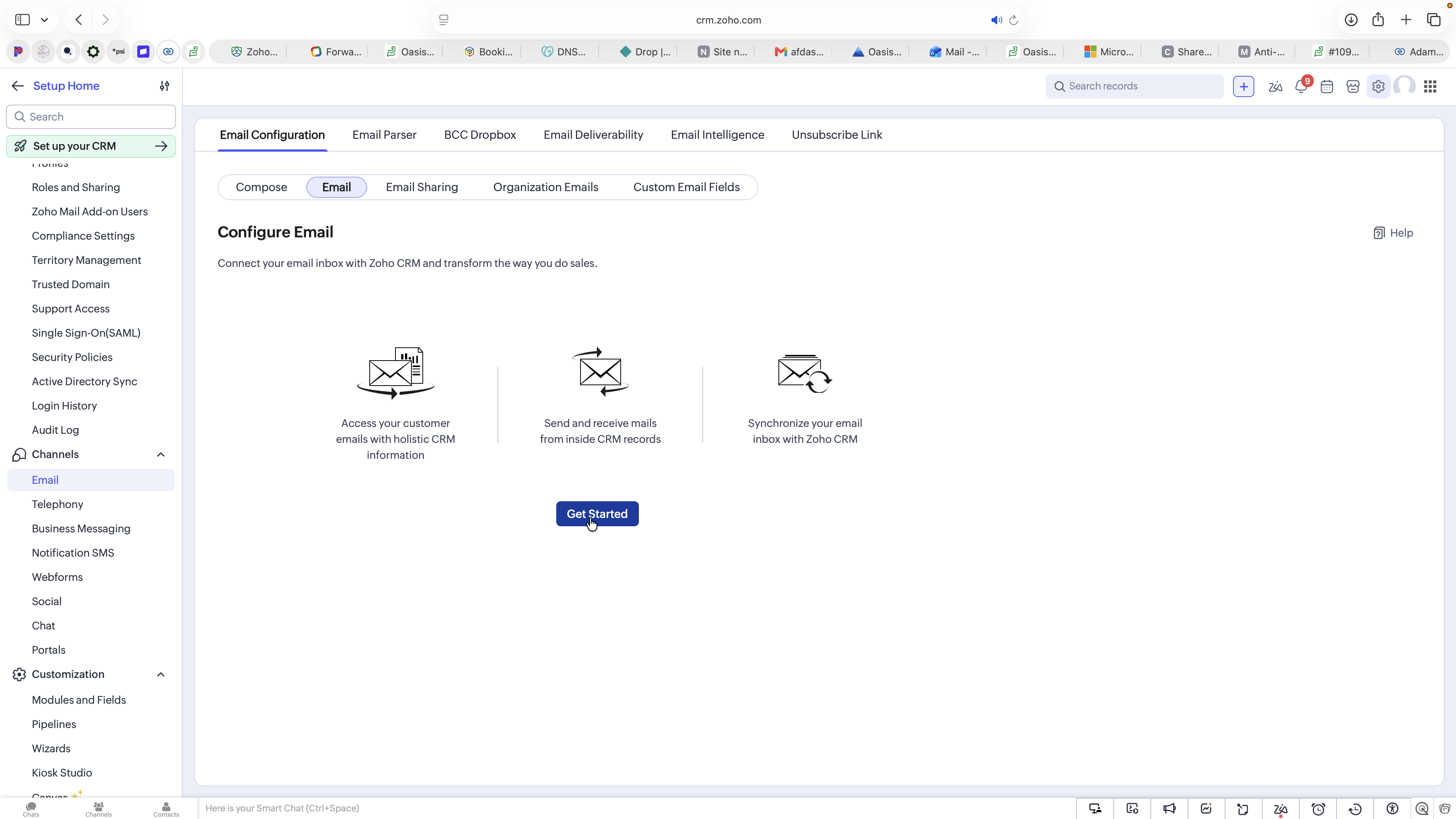The width and height of the screenshot is (1456, 819).
Task: Open Modules and Fields
Action: [x=78, y=700]
